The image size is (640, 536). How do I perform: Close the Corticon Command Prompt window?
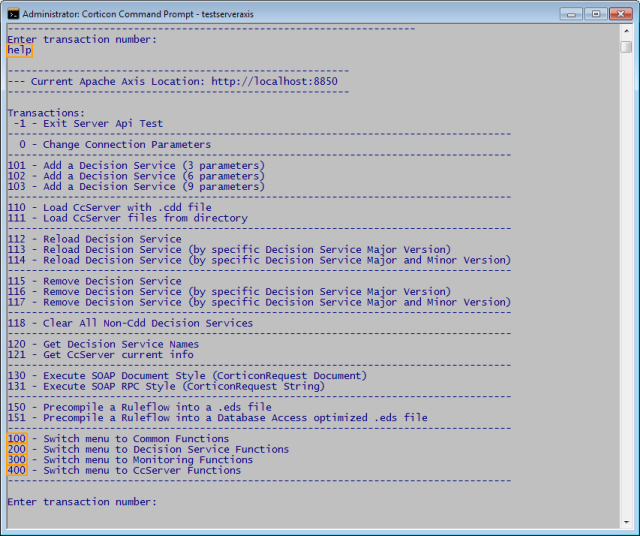(621, 14)
